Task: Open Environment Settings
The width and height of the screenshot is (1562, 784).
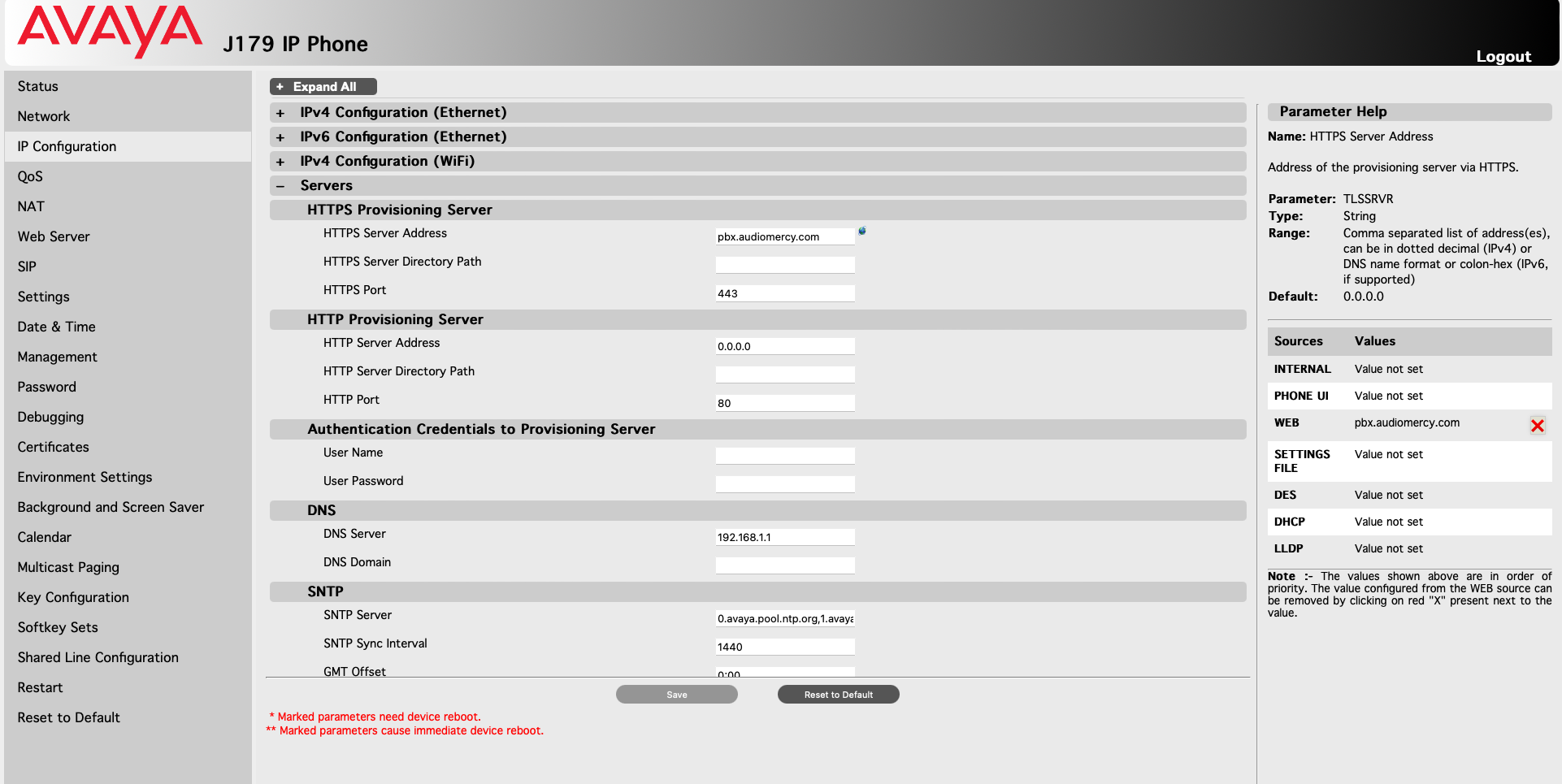Action: 128,477
